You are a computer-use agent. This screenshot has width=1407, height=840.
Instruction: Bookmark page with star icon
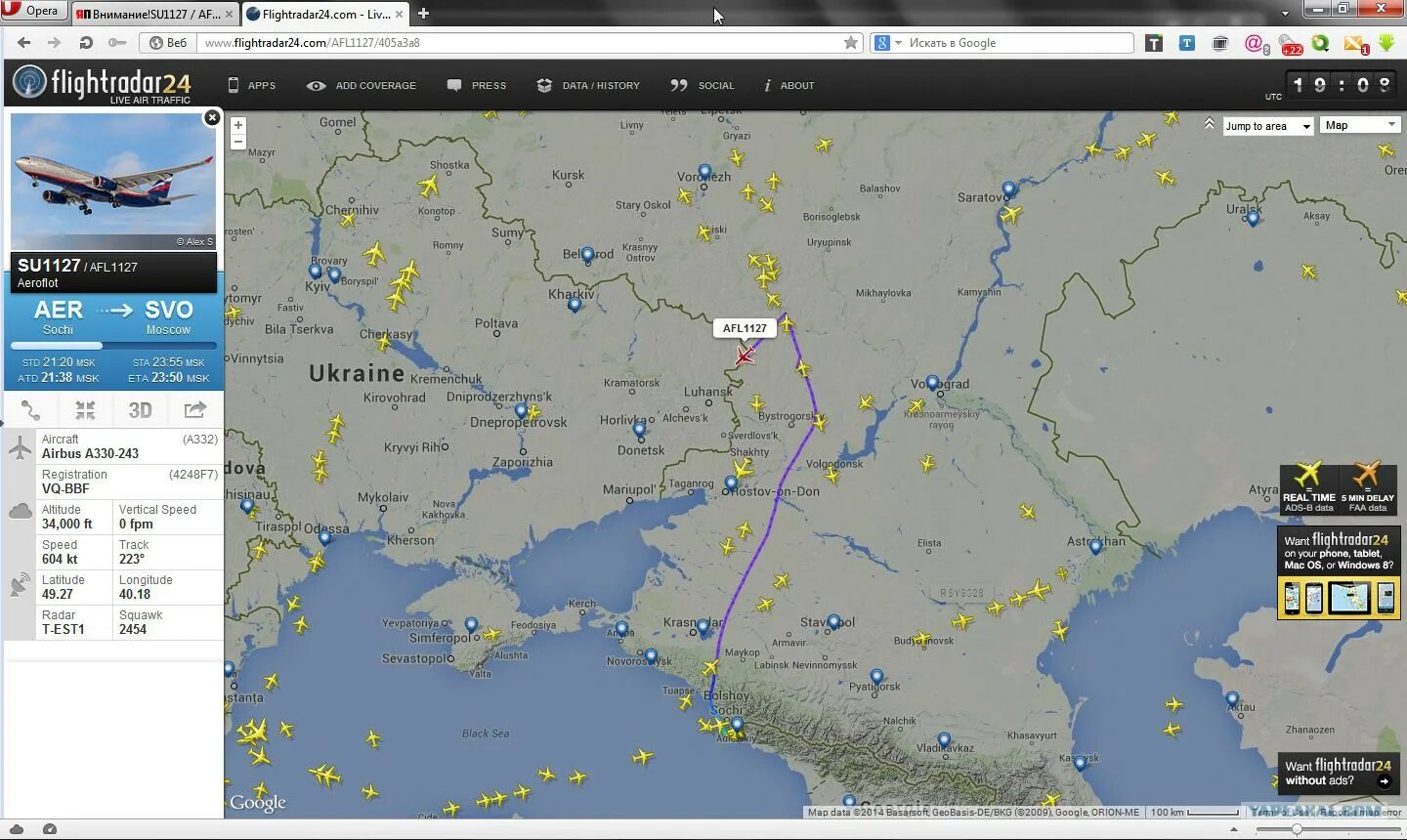(x=851, y=43)
